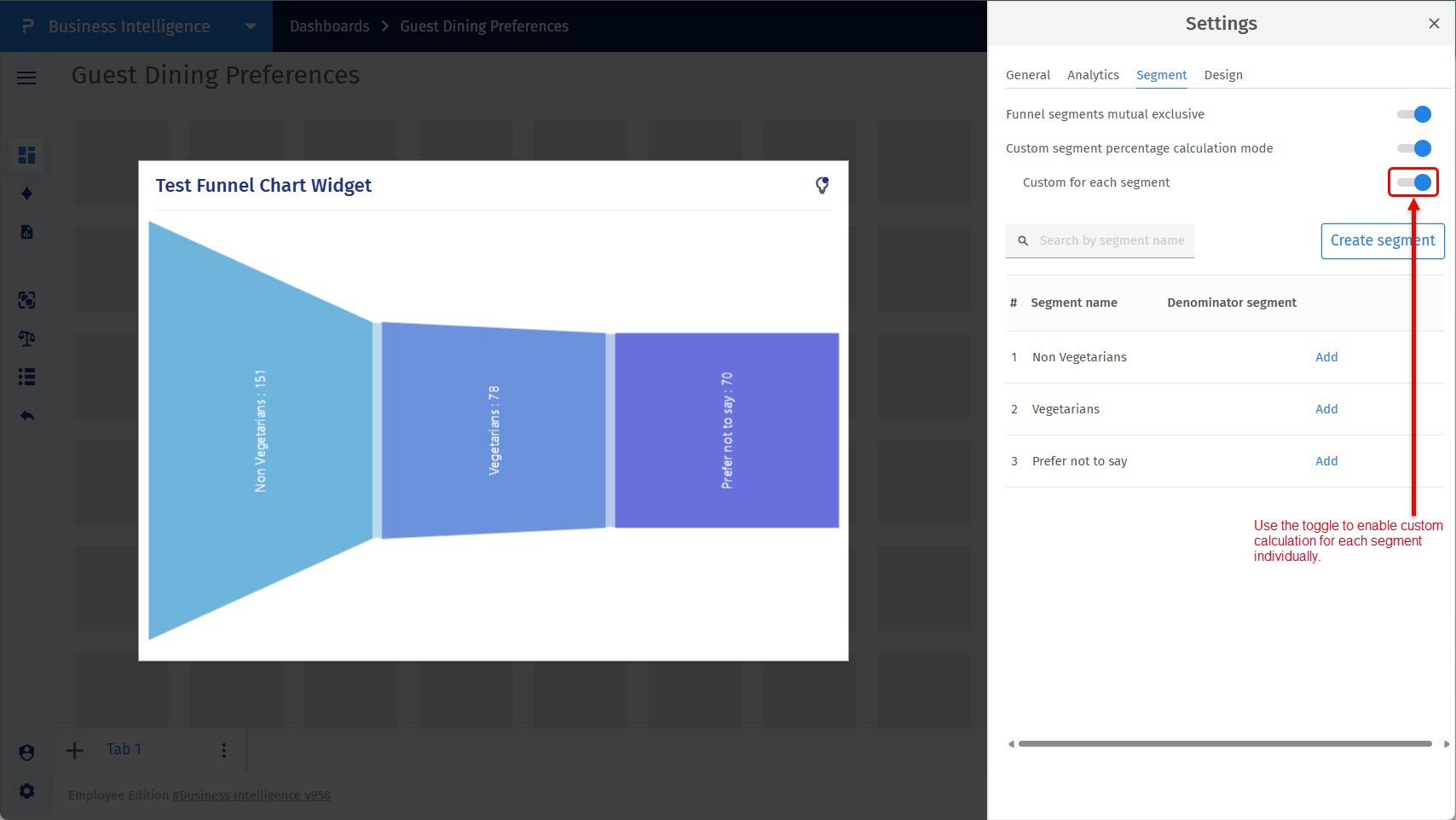Image resolution: width=1456 pixels, height=820 pixels.
Task: Open the Analytics tab in Settings
Action: click(1093, 75)
